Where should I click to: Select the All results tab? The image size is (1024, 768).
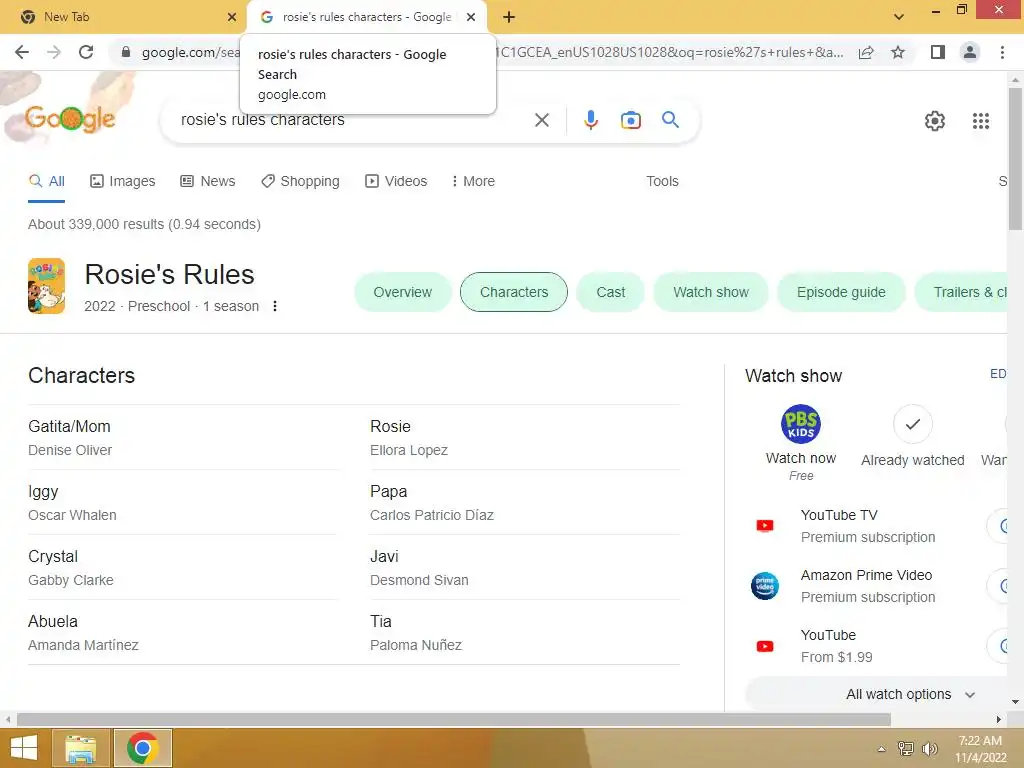46,182
